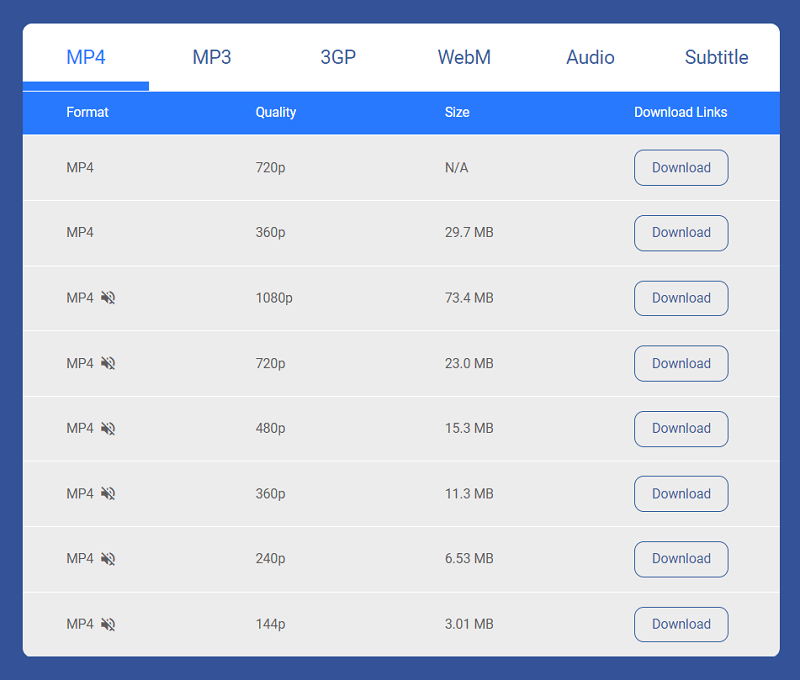The height and width of the screenshot is (680, 800).
Task: Click the Quality column header
Action: point(276,113)
